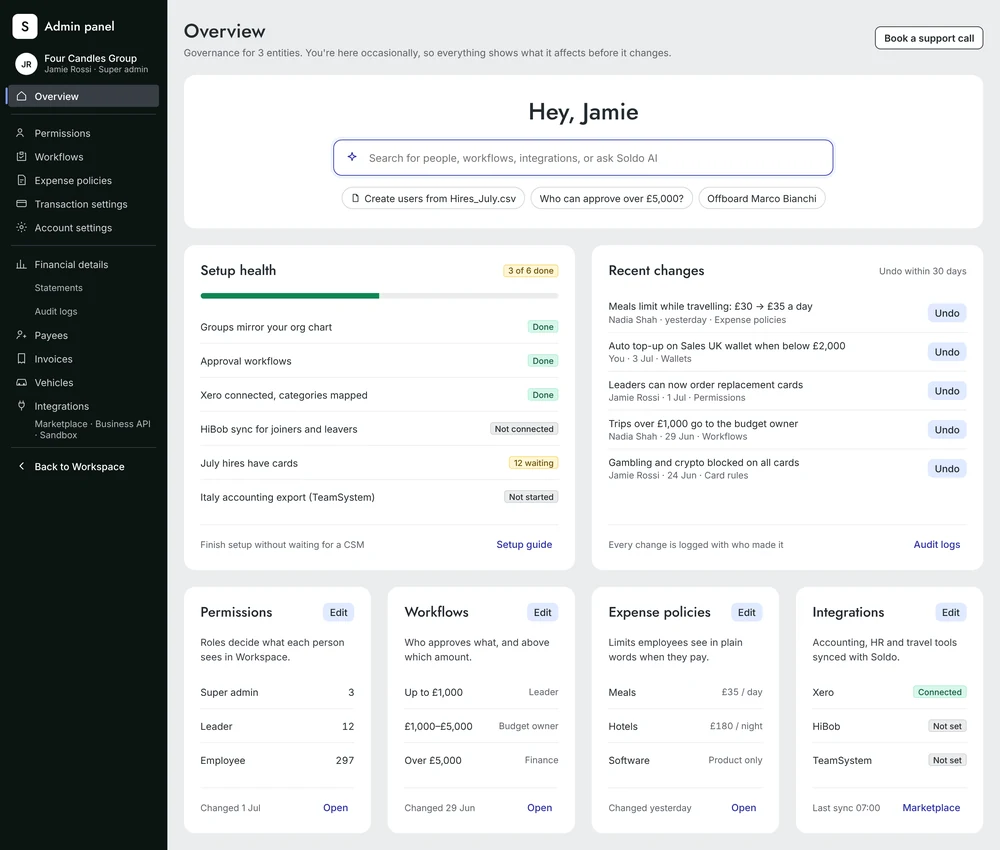Click the Back to Workspace chevron arrow
The width and height of the screenshot is (1000, 850).
tap(21, 466)
